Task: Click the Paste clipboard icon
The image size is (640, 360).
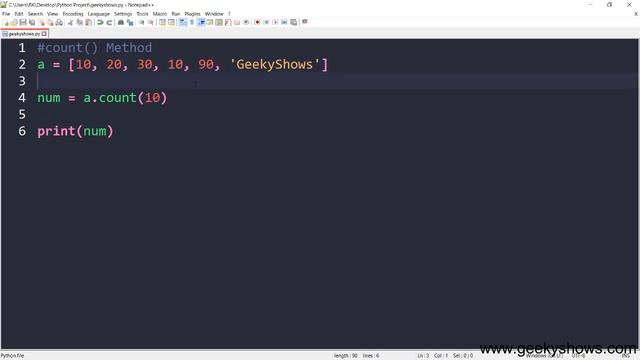Action: tap(89, 22)
